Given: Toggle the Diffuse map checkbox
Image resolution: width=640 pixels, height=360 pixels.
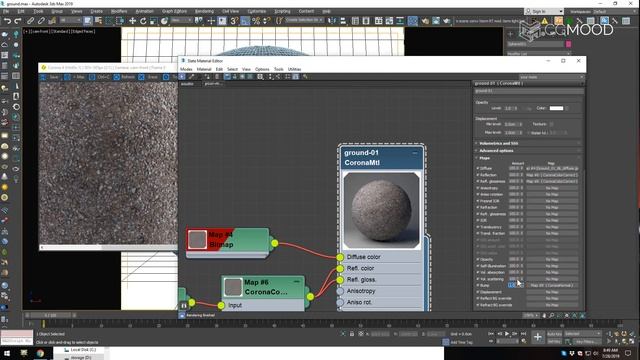Looking at the screenshot, I should point(478,168).
